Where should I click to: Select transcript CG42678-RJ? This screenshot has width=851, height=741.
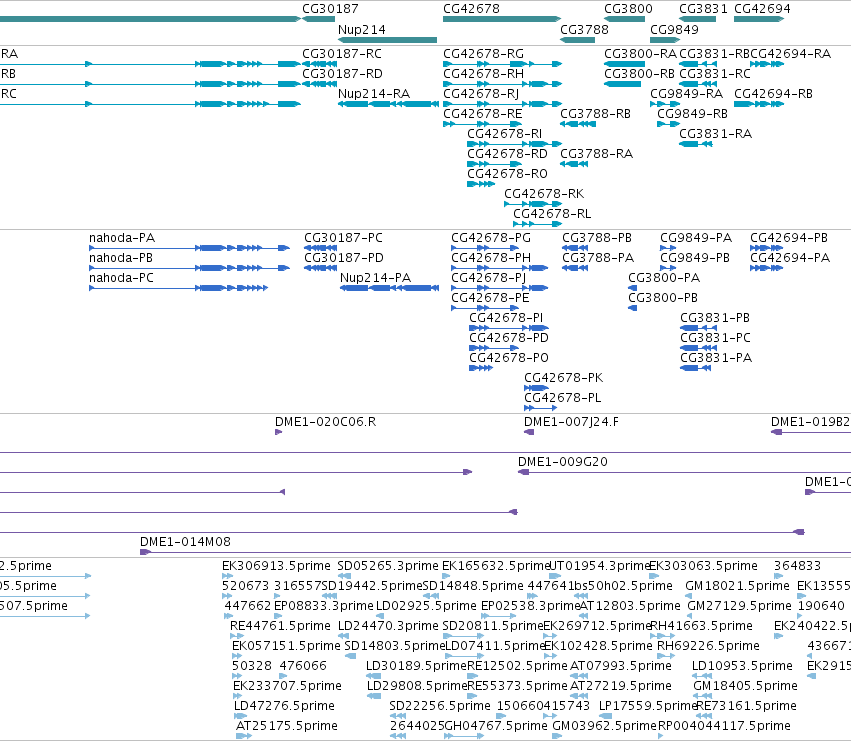503,104
